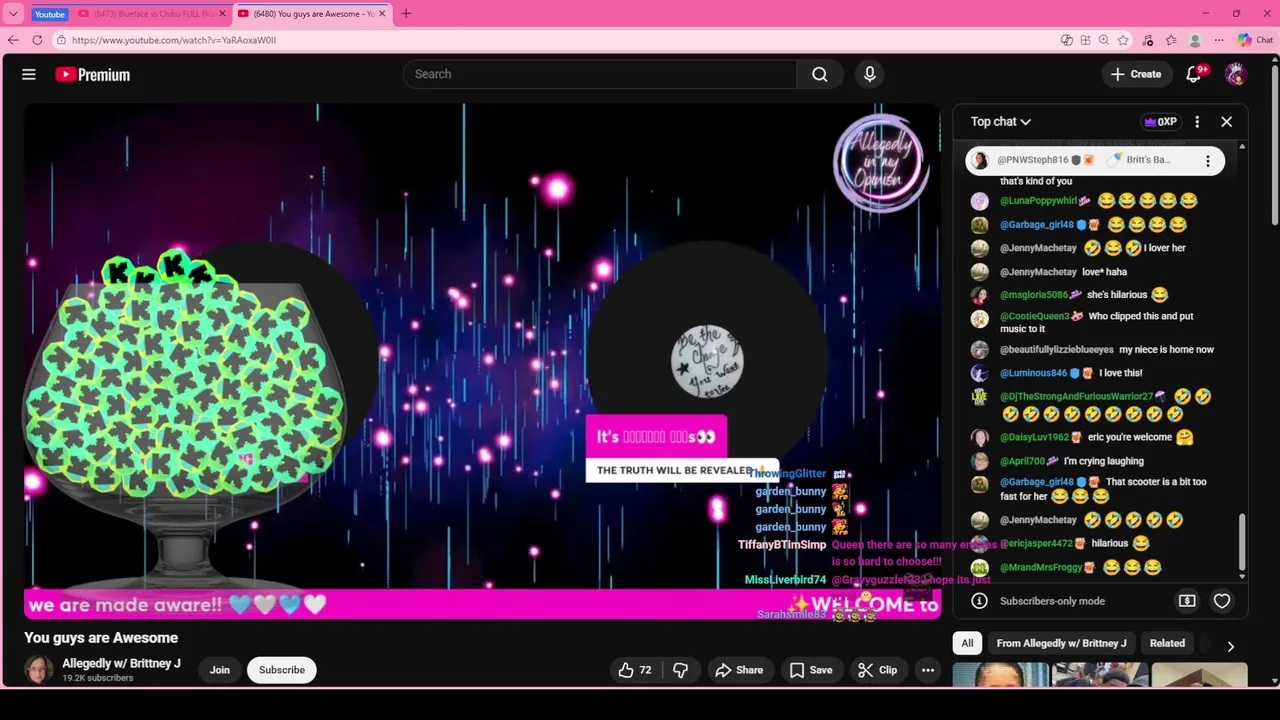Click the Super Chat dollar icon

1187,601
